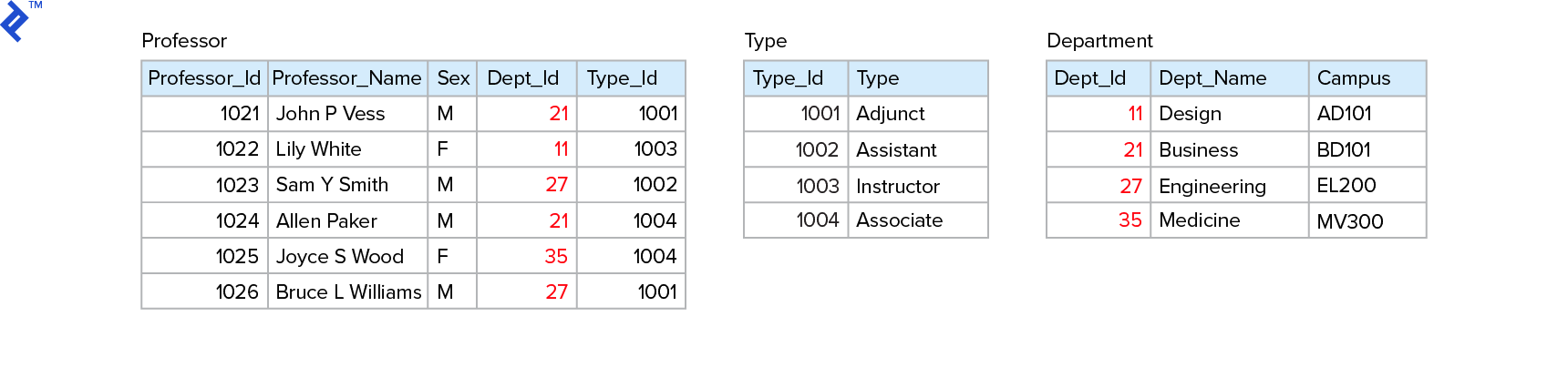
Task: Select the John P Vess cell
Action: point(330,114)
